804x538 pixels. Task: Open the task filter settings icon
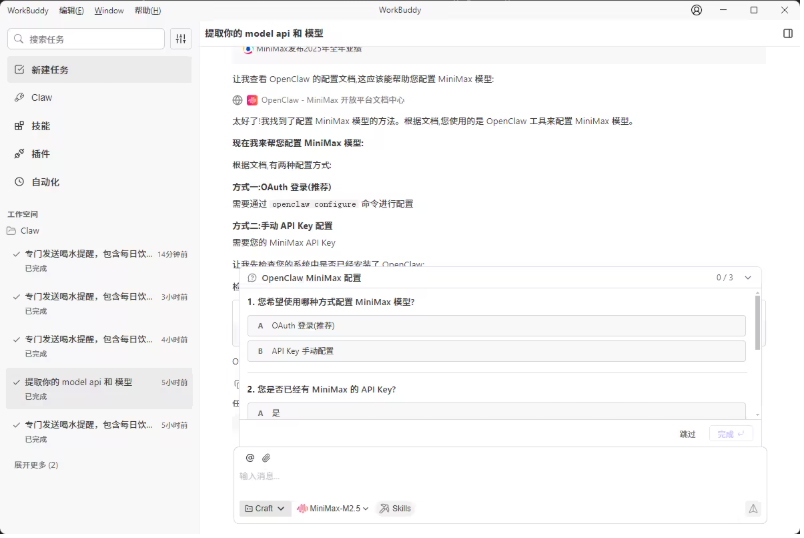point(180,39)
